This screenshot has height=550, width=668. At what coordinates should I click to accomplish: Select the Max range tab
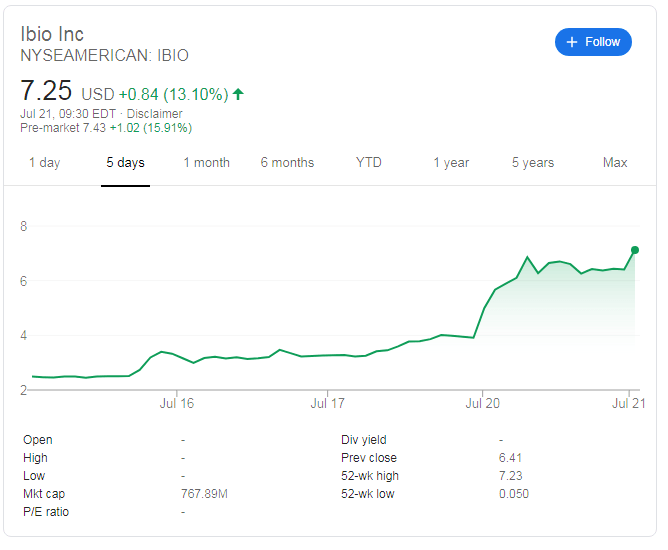(x=615, y=163)
